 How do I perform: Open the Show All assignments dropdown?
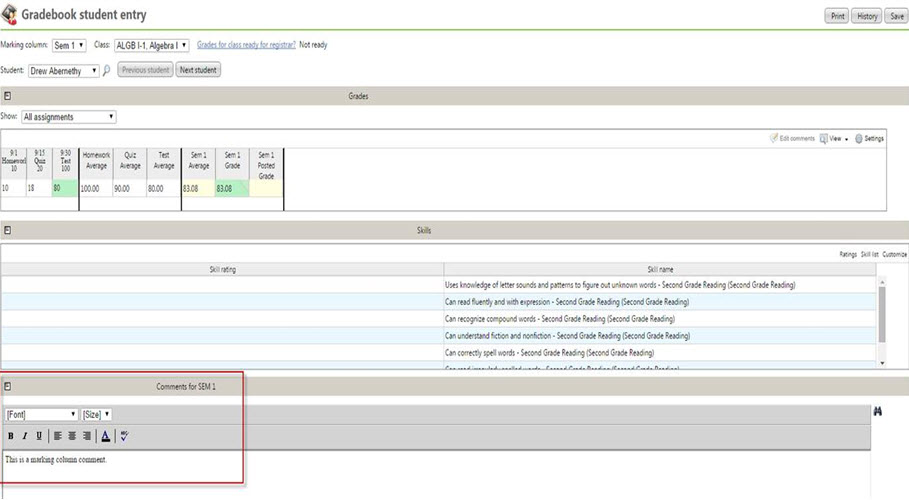pos(69,117)
